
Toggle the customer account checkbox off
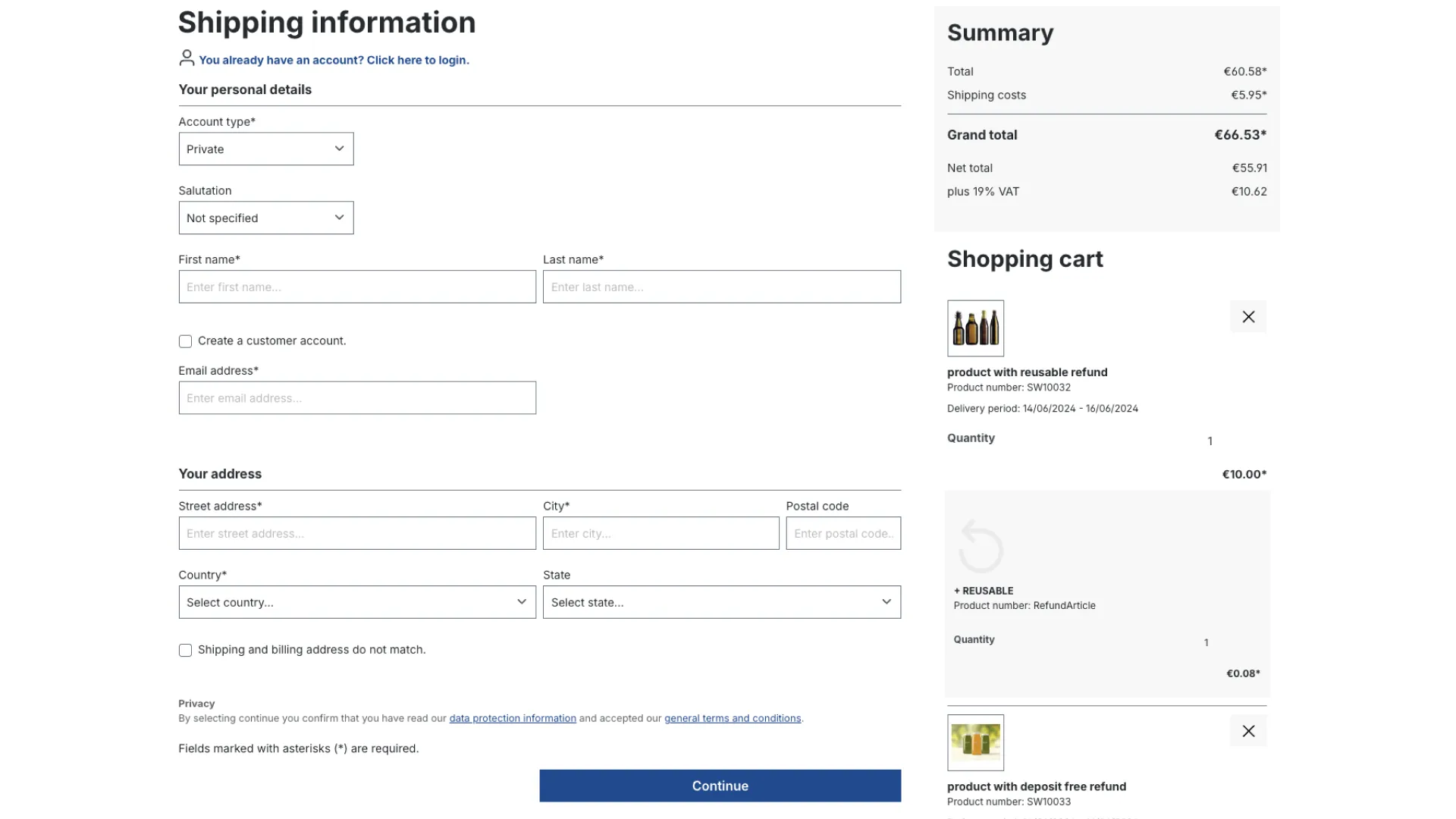pyautogui.click(x=184, y=341)
